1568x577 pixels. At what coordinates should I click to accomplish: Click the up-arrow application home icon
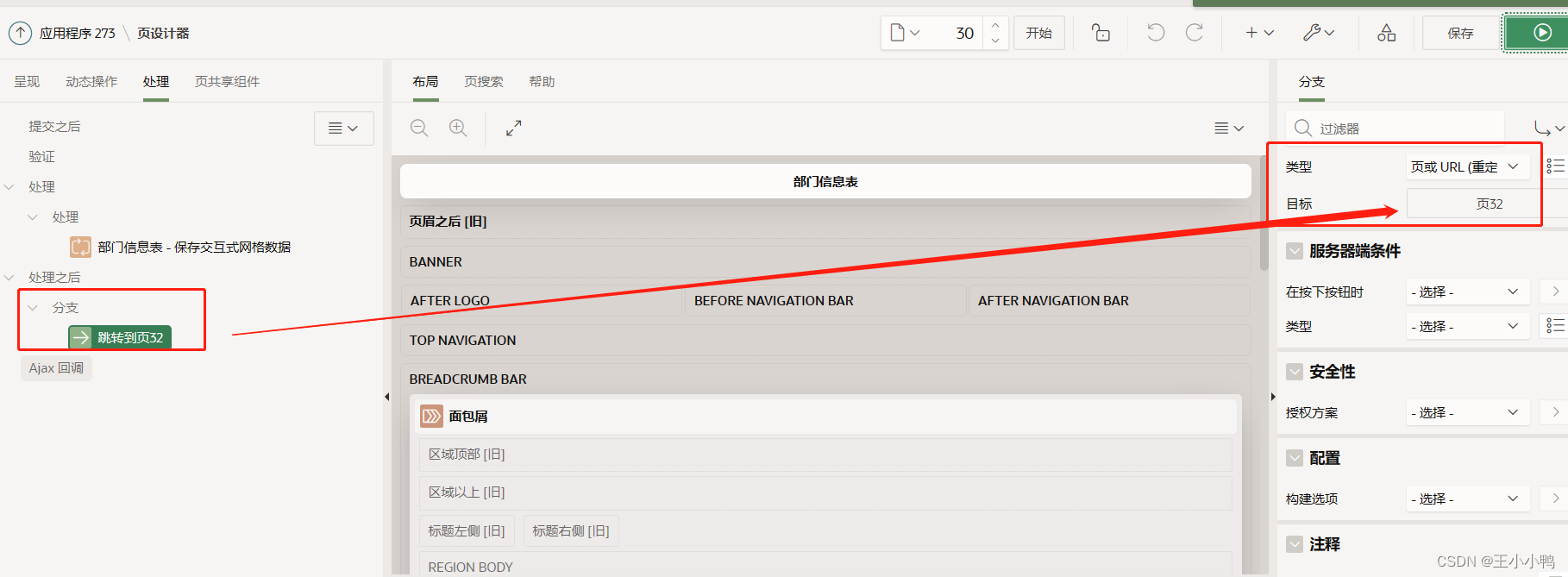(x=20, y=33)
